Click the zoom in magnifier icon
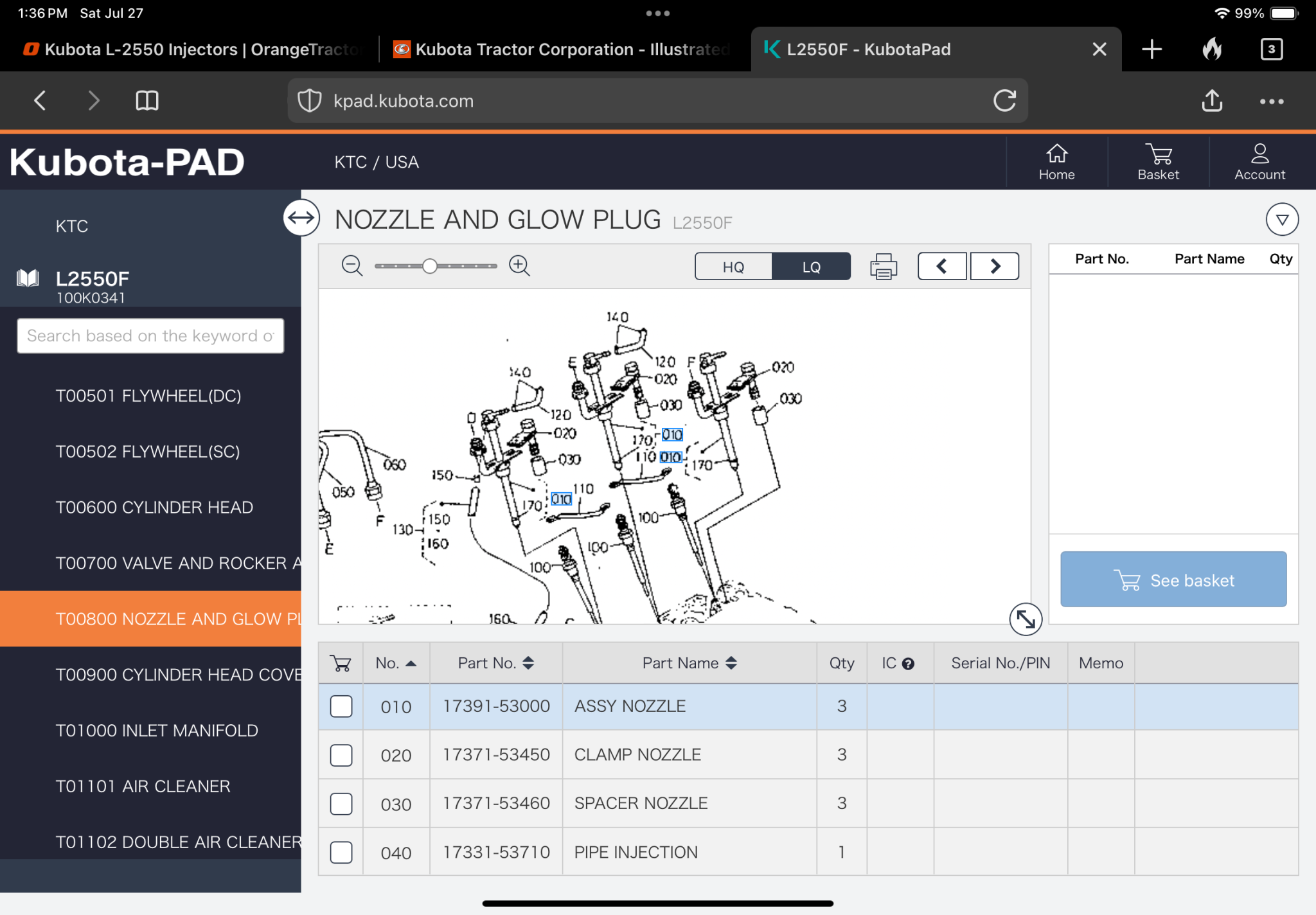 pos(519,265)
